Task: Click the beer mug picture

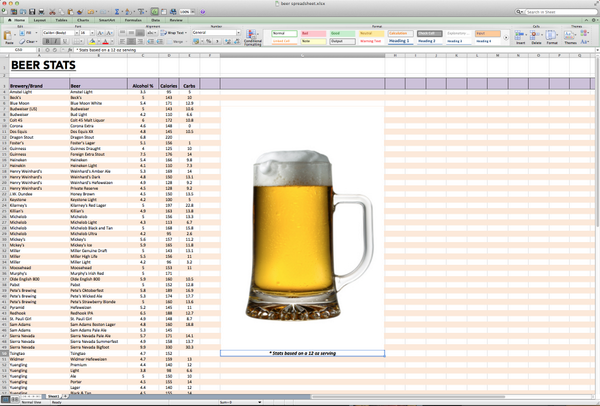Action: (x=309, y=235)
